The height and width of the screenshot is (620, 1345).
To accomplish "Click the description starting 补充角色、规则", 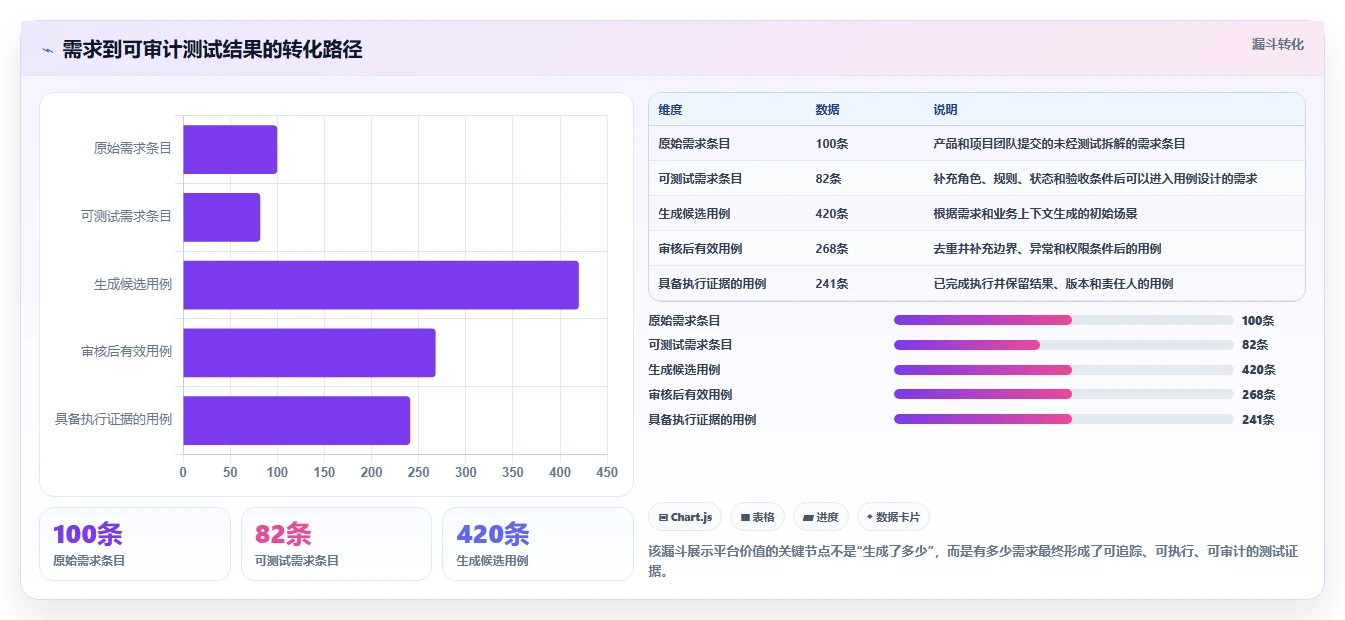I will click(1095, 179).
